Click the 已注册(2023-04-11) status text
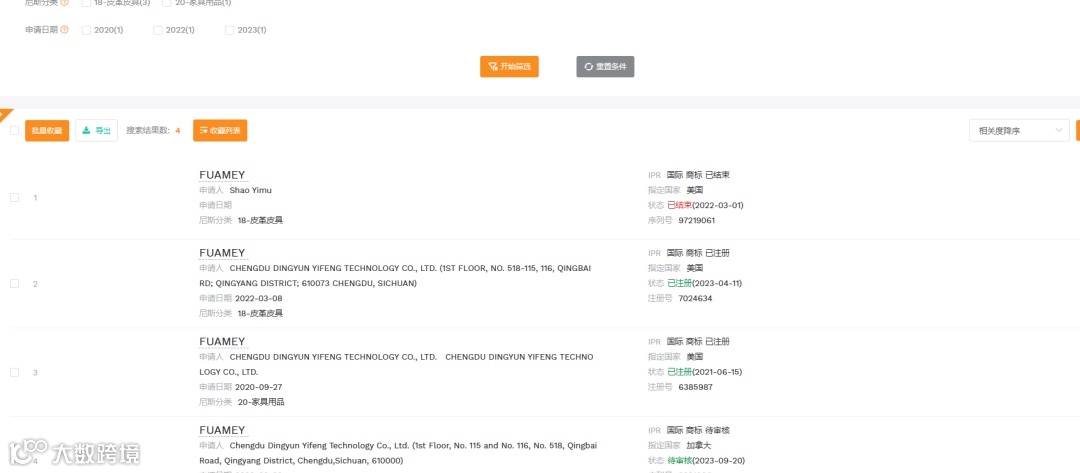1080x473 pixels. pos(705,283)
